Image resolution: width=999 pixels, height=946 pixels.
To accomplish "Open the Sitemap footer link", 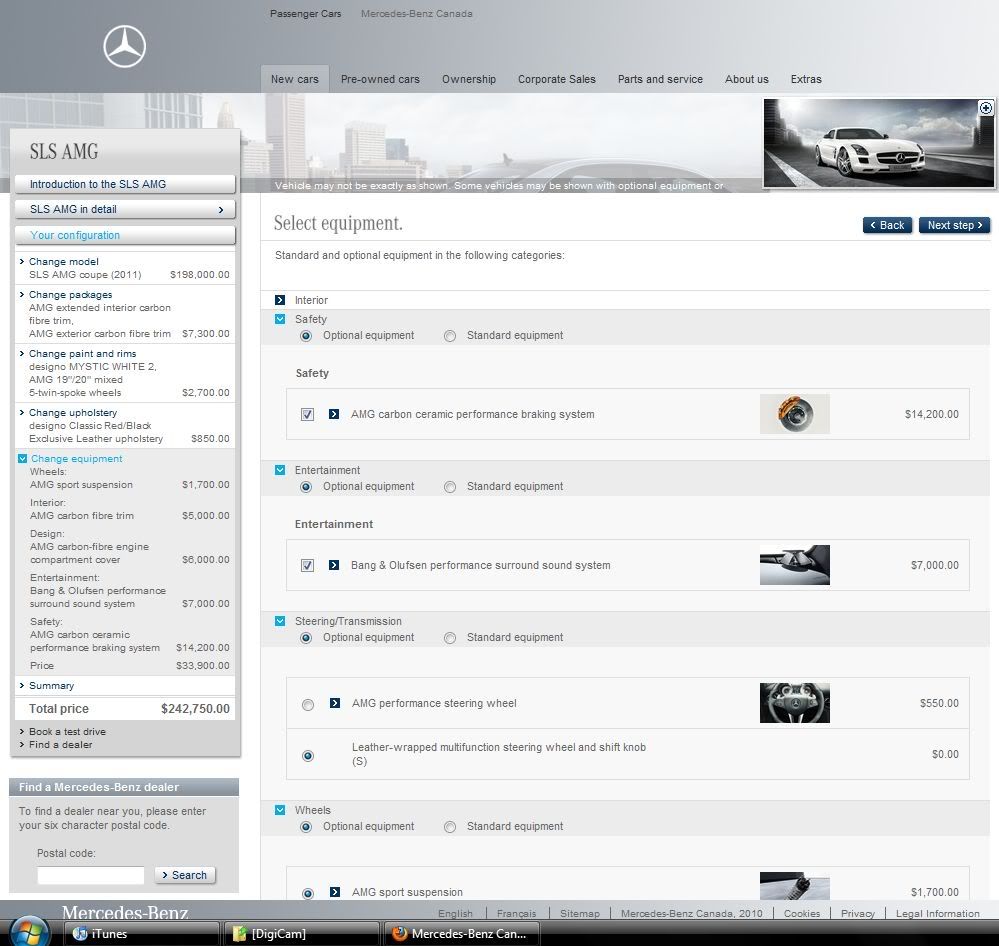I will 580,914.
